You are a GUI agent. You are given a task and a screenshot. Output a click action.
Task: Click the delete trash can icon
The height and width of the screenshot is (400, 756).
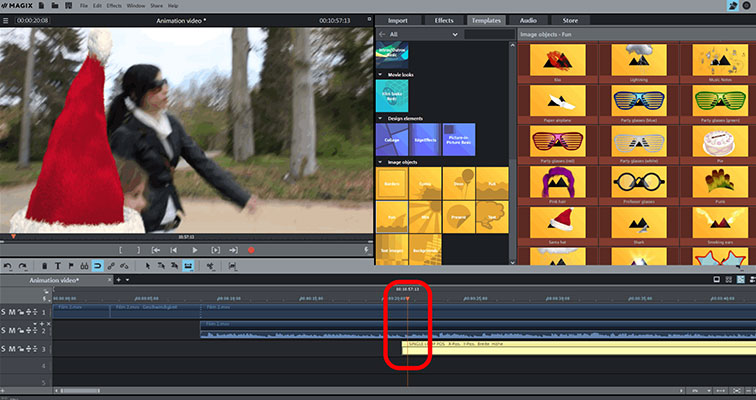[45, 266]
